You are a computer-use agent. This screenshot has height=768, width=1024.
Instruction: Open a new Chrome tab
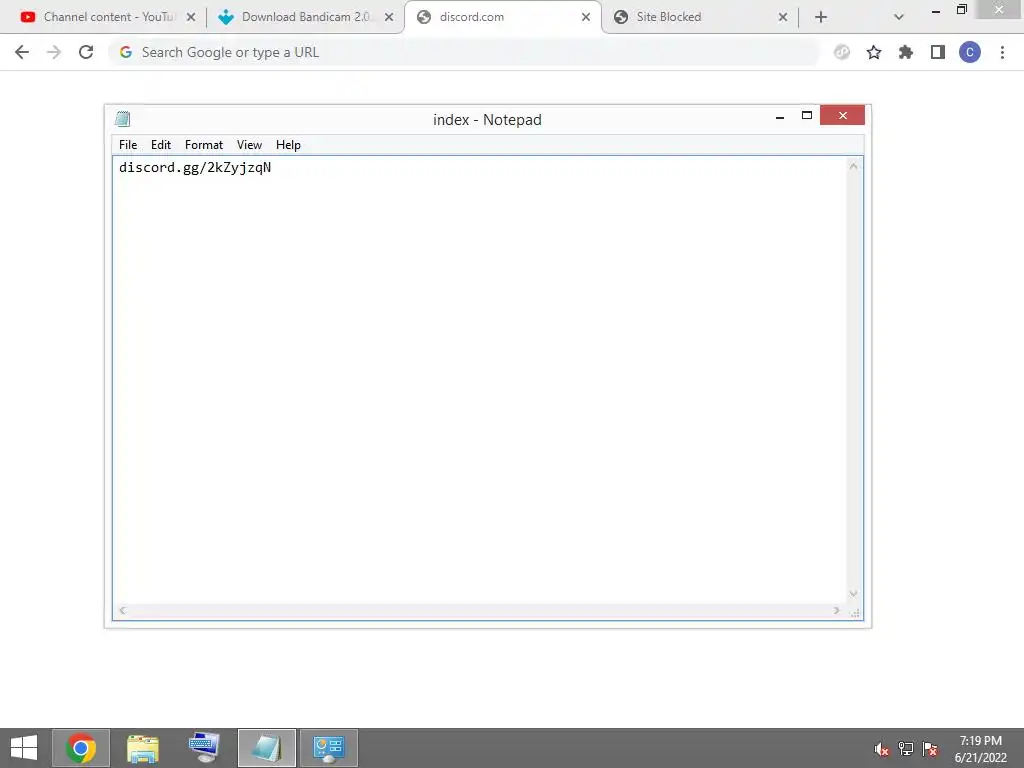[x=821, y=17]
